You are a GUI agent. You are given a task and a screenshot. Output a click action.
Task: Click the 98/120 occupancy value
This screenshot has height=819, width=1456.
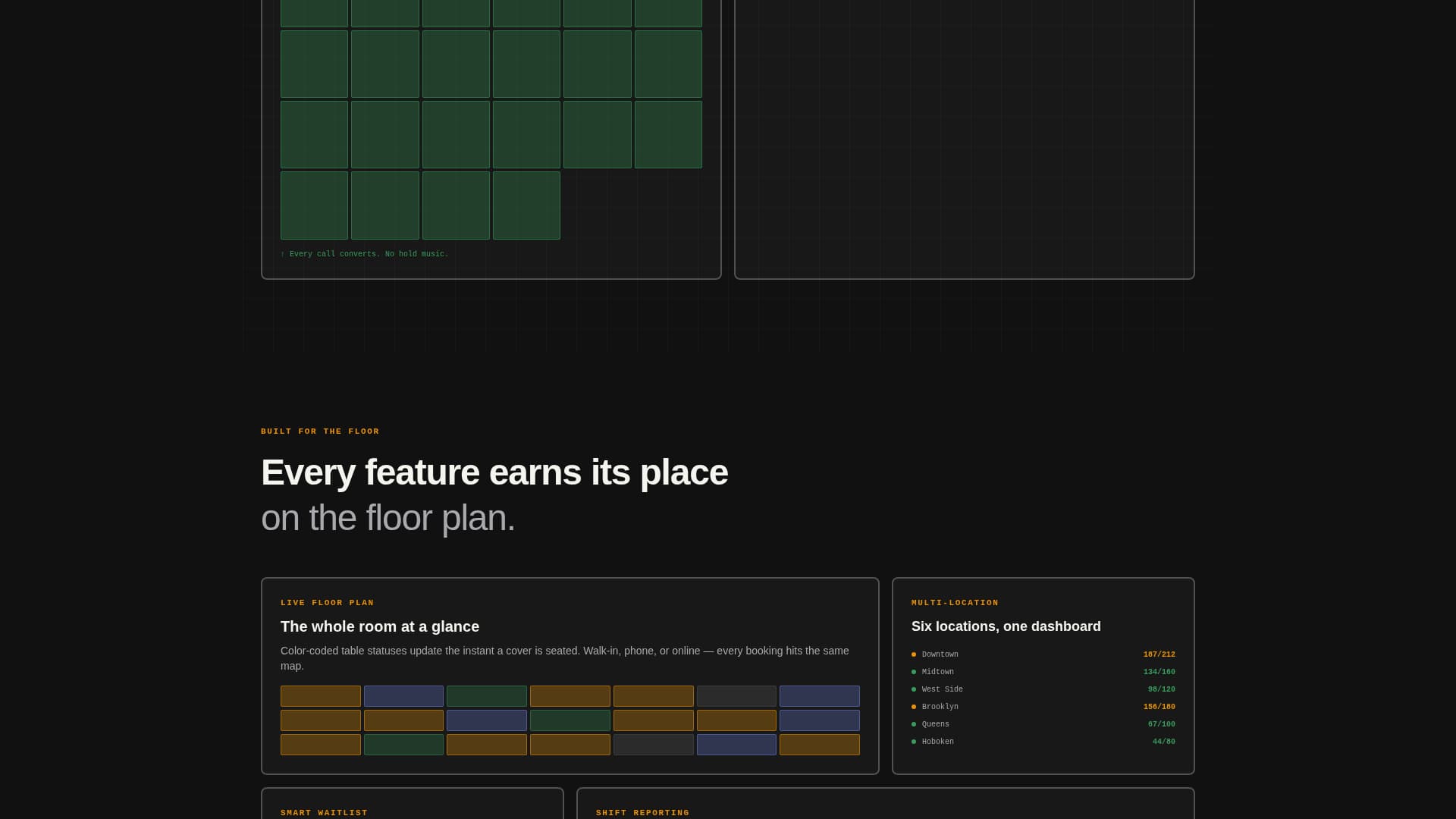coord(1162,689)
